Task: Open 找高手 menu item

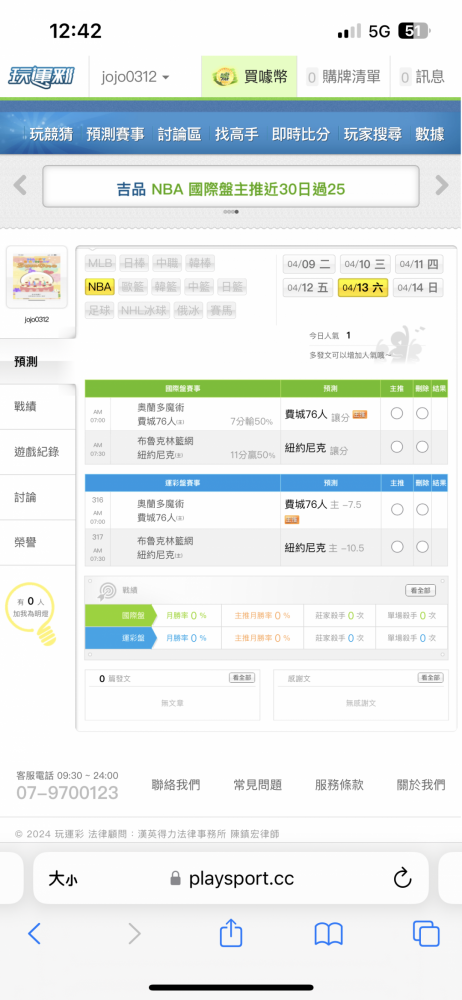Action: click(x=236, y=134)
